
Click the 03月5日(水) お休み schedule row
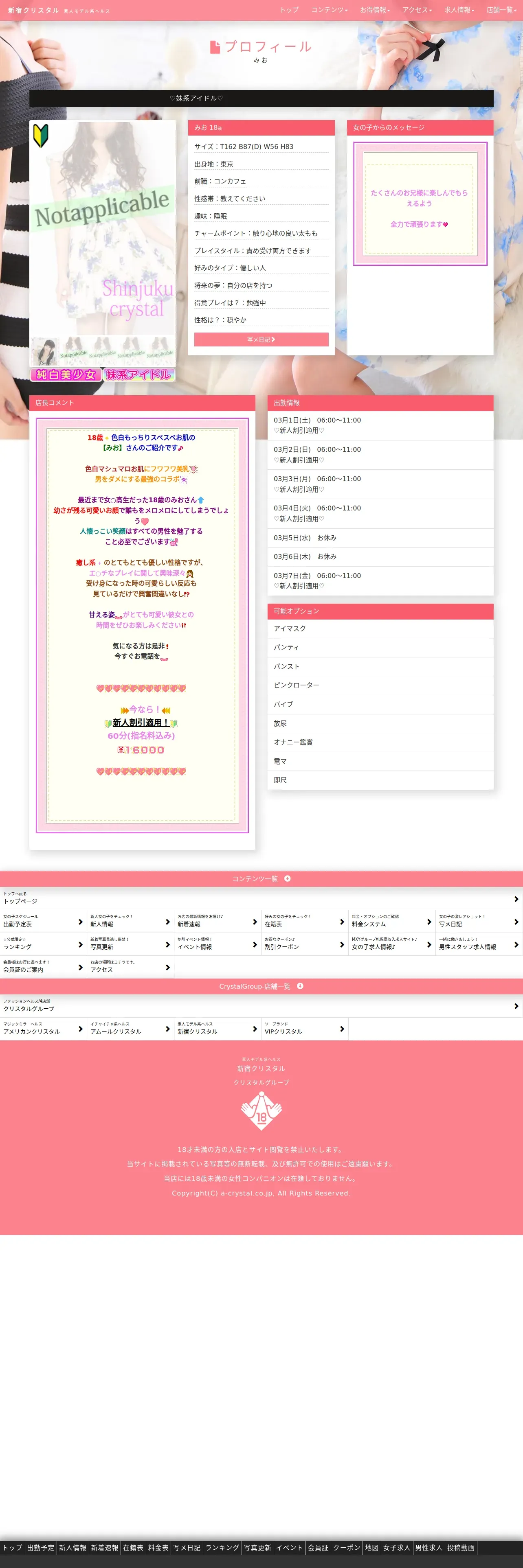tap(380, 538)
